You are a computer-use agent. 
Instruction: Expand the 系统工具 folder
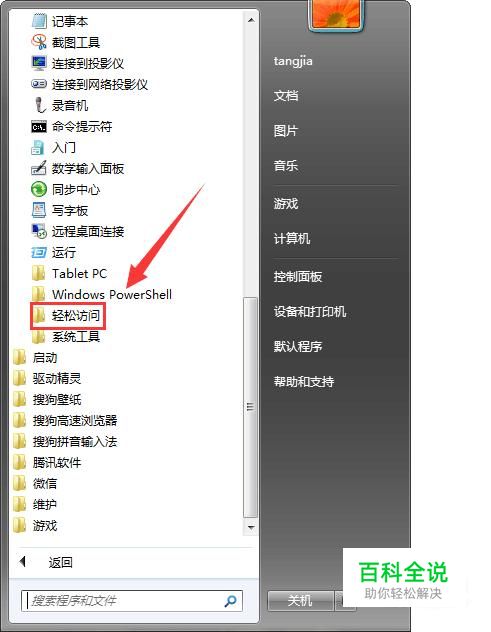pos(66,336)
